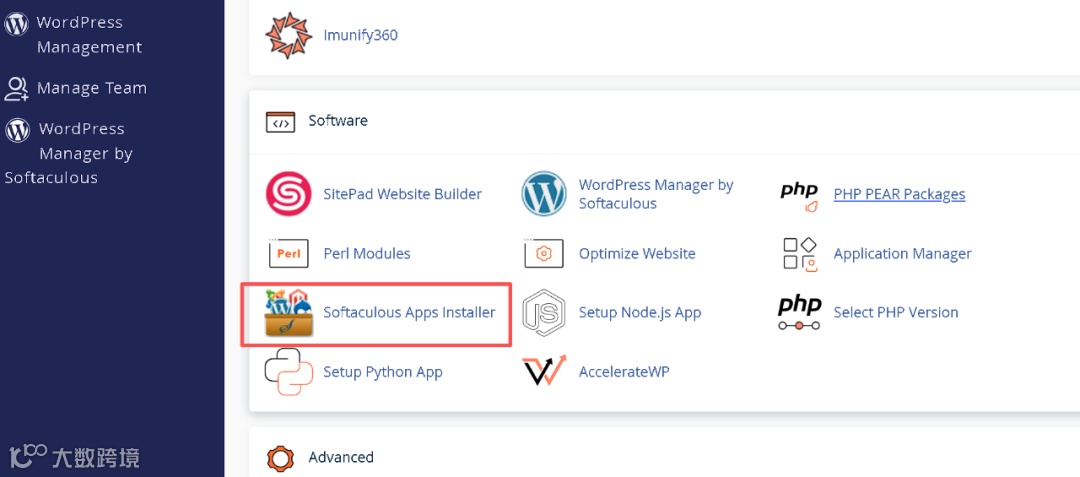Open the Perl Modules icon

(289, 254)
